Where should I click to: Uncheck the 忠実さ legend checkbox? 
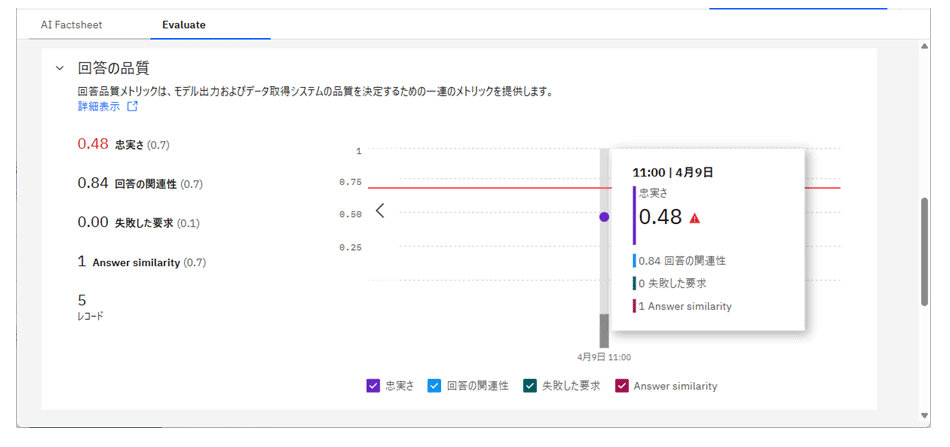[373, 385]
